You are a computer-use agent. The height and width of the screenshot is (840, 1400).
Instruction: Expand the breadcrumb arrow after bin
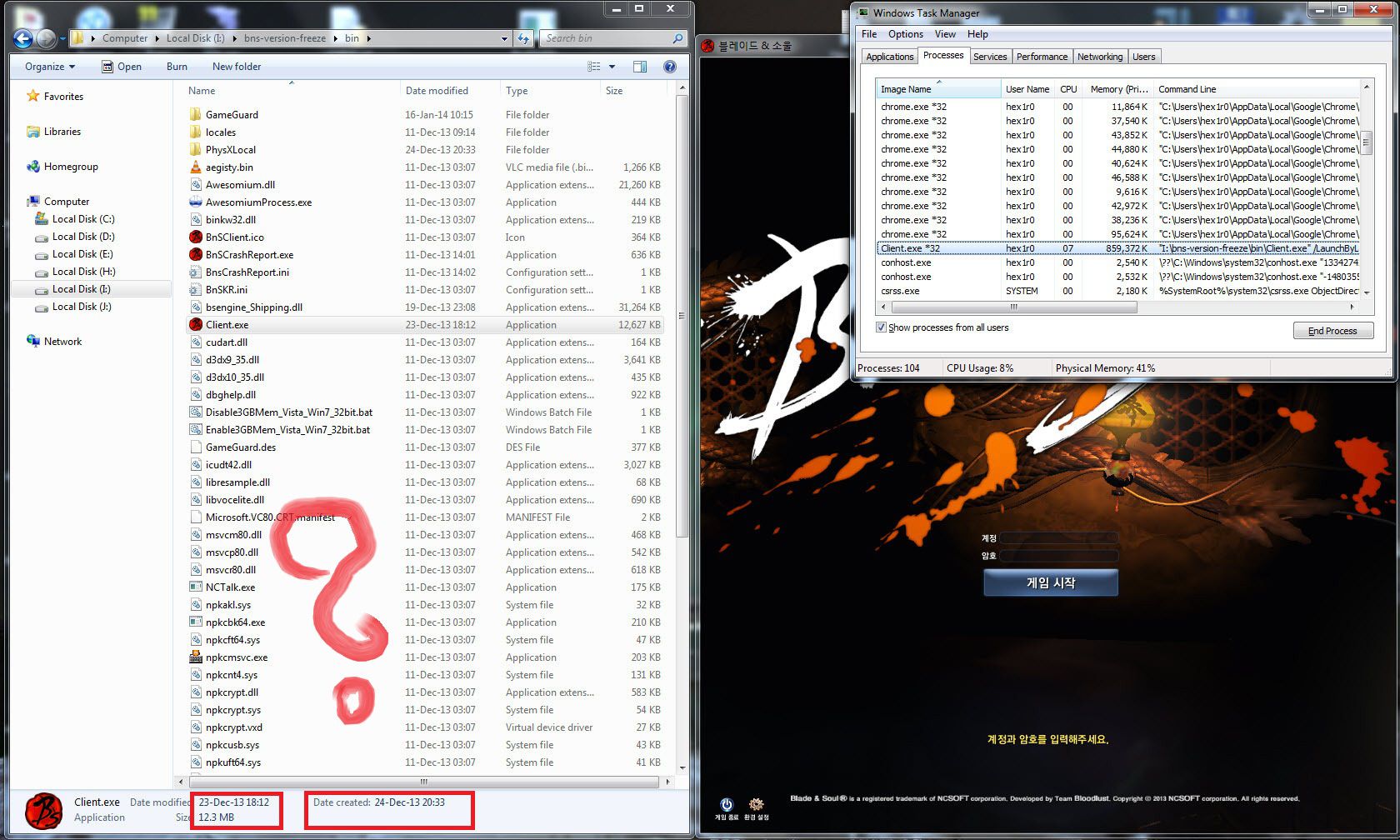(368, 38)
